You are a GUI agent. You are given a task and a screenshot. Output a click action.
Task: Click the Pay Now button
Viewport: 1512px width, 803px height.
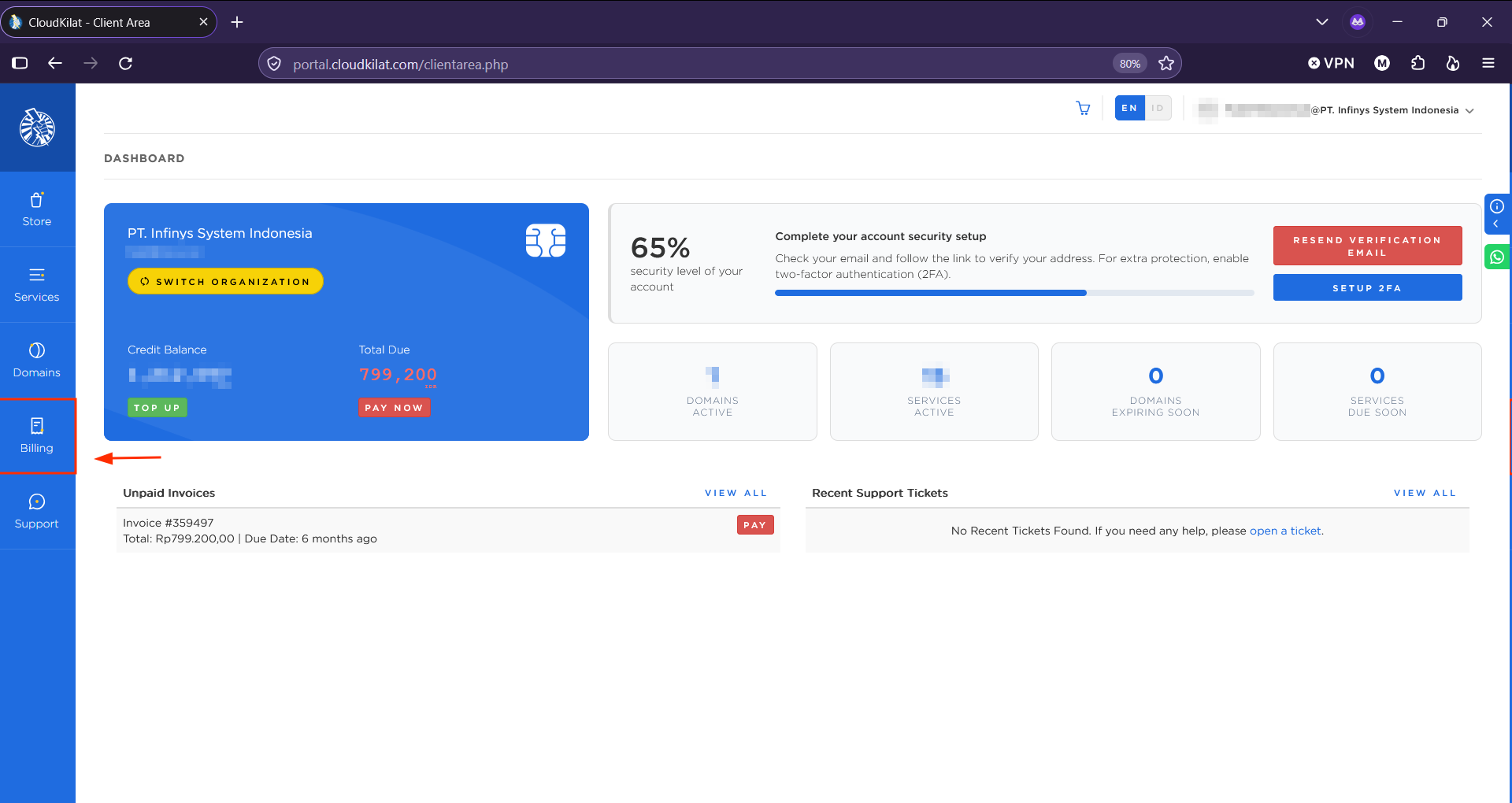tap(395, 408)
